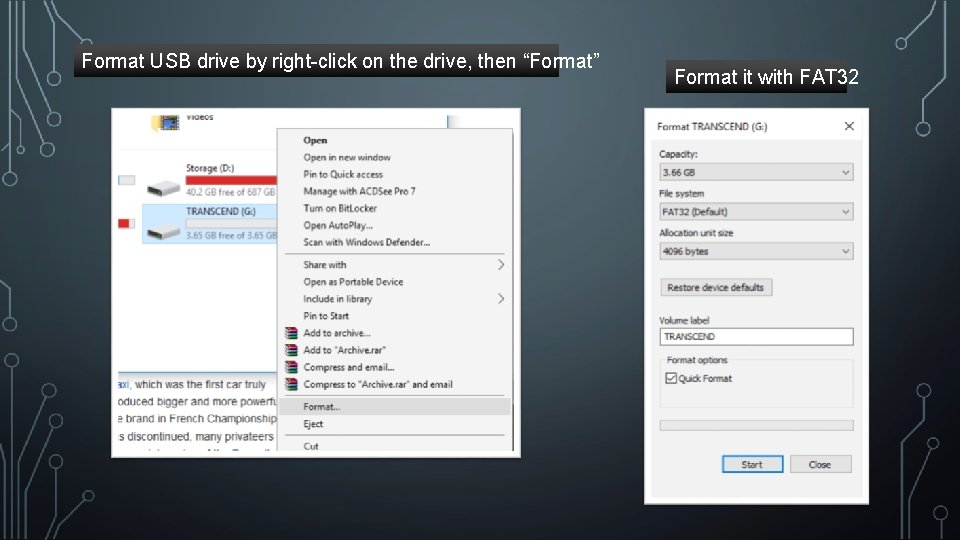
Task: Select Turn on BitLocker
Action: (340, 208)
